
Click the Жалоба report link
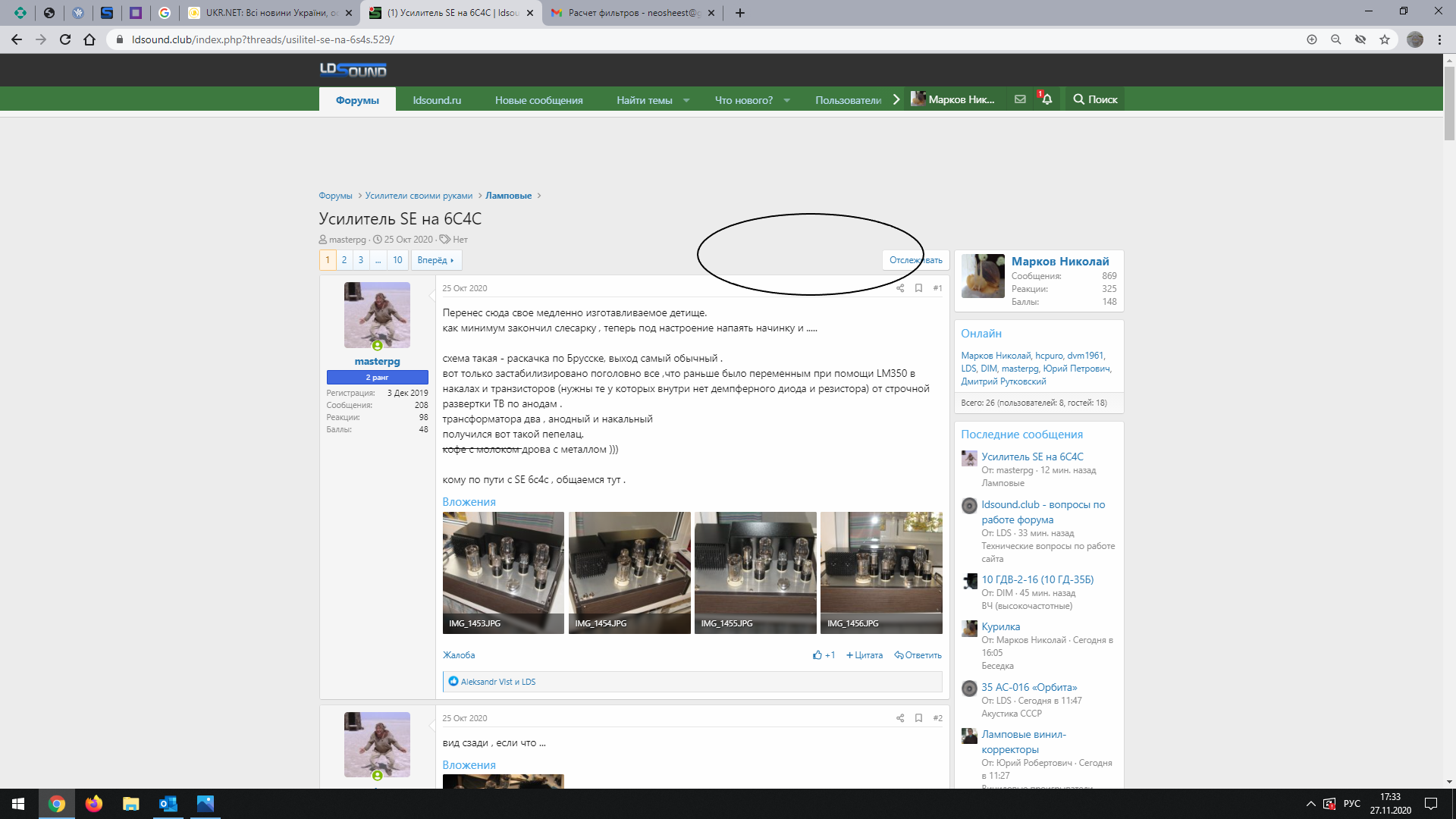point(459,655)
